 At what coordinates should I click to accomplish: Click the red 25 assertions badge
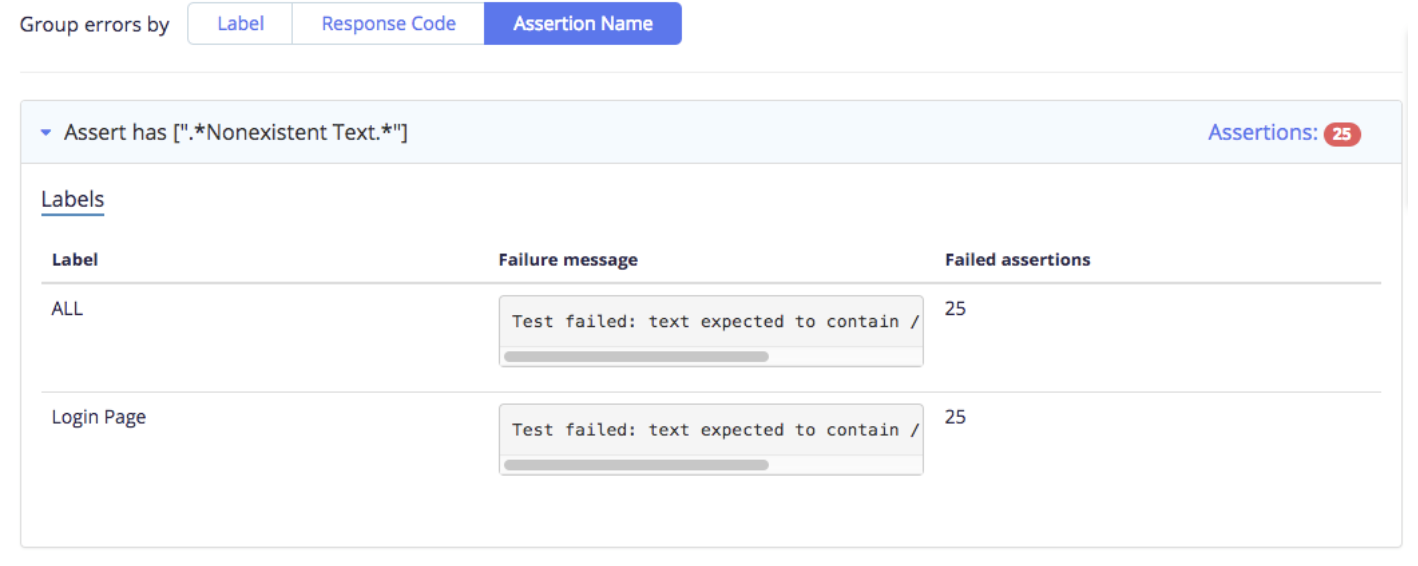click(x=1342, y=134)
